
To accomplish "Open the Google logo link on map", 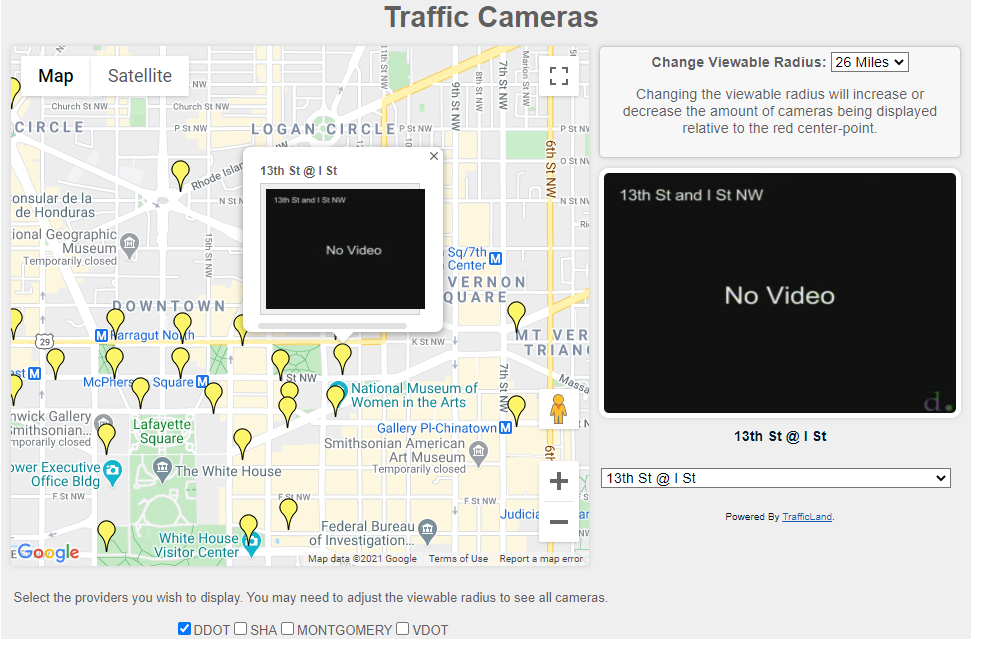I will [x=48, y=553].
